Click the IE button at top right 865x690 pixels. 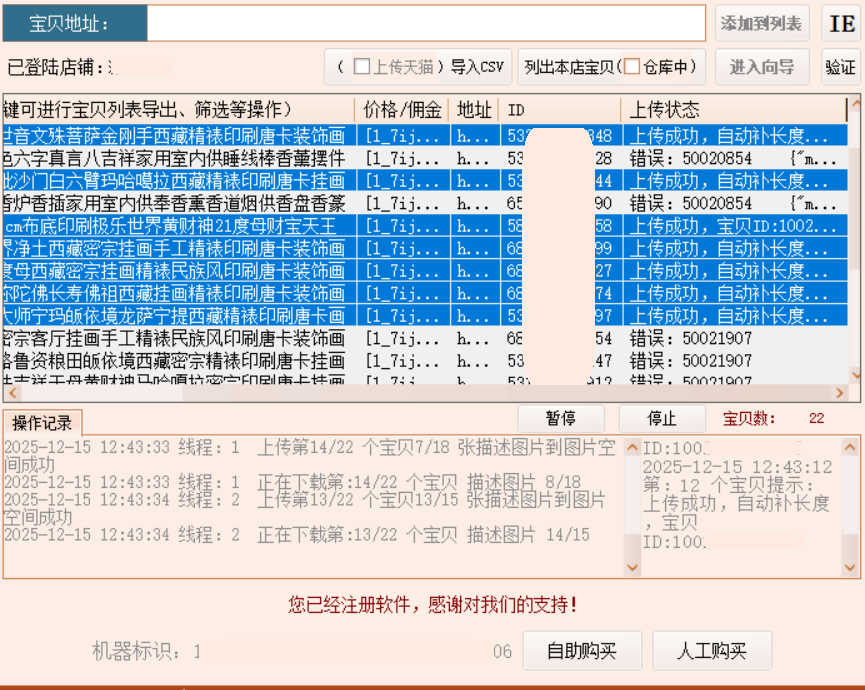point(840,24)
